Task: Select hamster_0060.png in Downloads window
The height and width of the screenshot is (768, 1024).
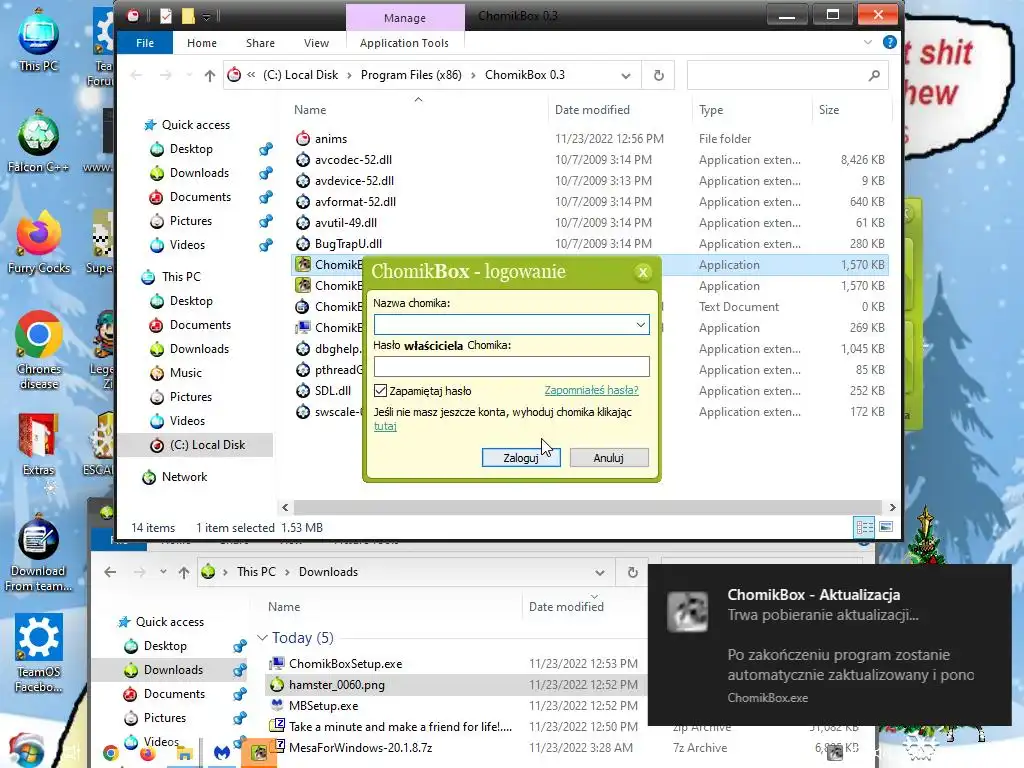Action: pyautogui.click(x=336, y=684)
